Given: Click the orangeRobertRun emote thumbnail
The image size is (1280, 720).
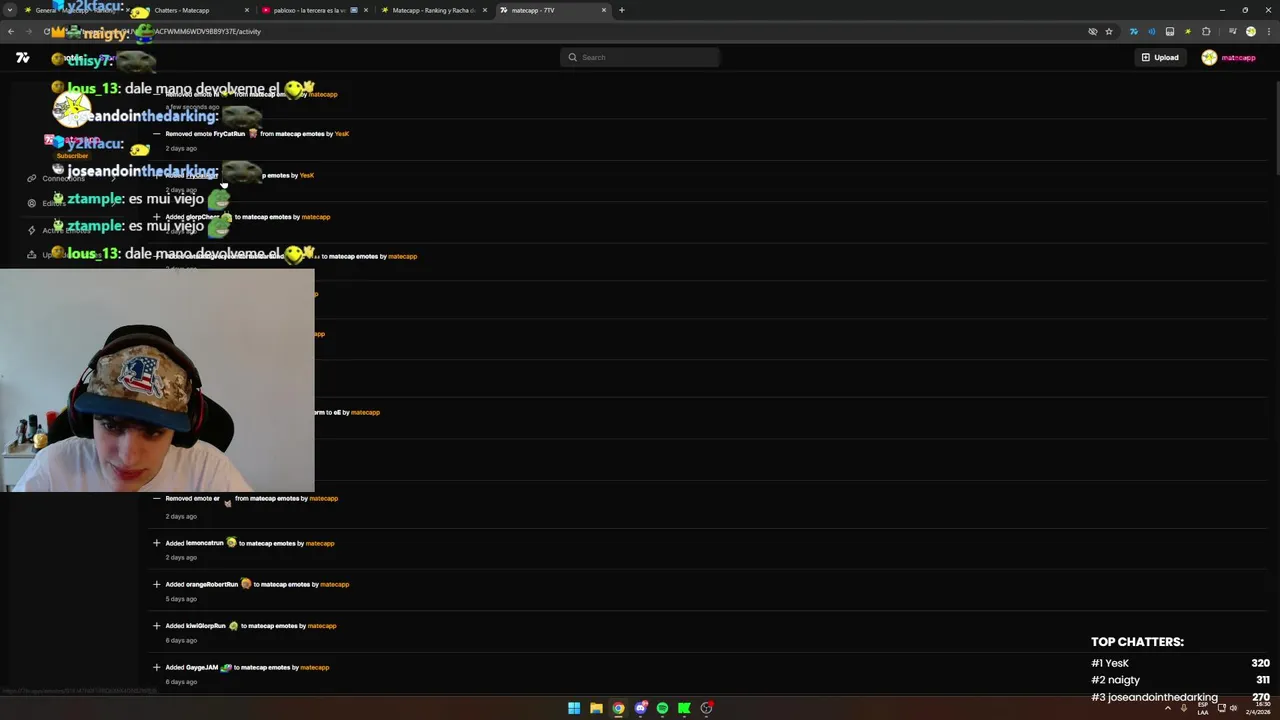Looking at the screenshot, I should tap(246, 584).
